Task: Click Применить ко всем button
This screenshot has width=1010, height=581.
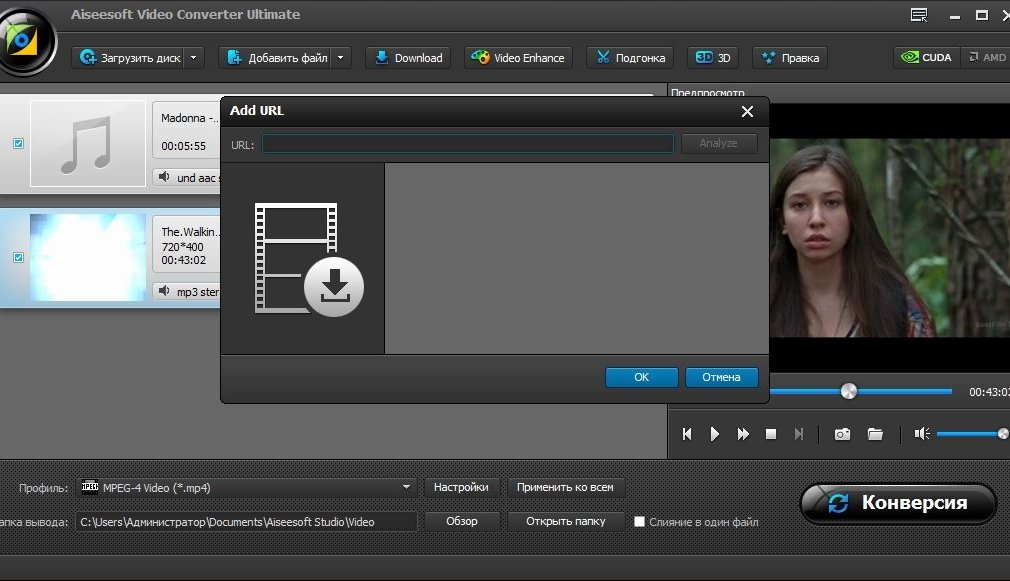Action: click(x=565, y=488)
